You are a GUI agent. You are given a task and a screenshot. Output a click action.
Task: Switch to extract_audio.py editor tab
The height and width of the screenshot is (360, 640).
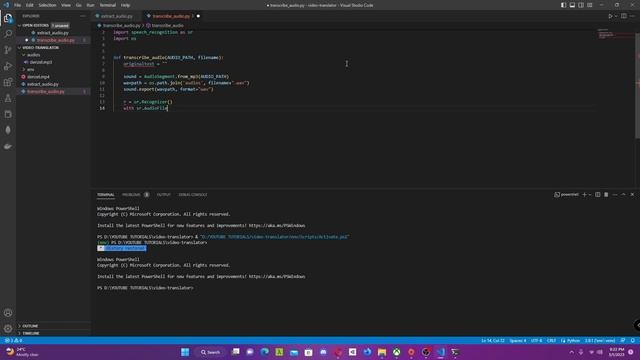click(117, 16)
